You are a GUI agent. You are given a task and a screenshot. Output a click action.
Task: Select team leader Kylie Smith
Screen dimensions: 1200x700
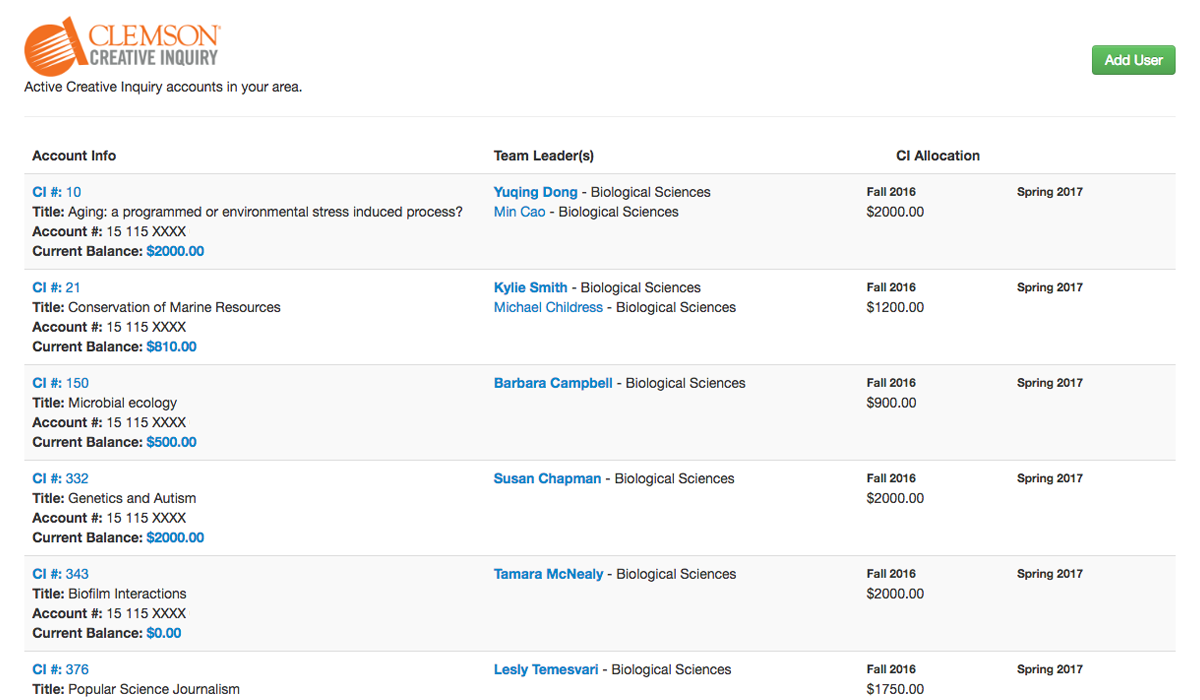click(x=530, y=287)
